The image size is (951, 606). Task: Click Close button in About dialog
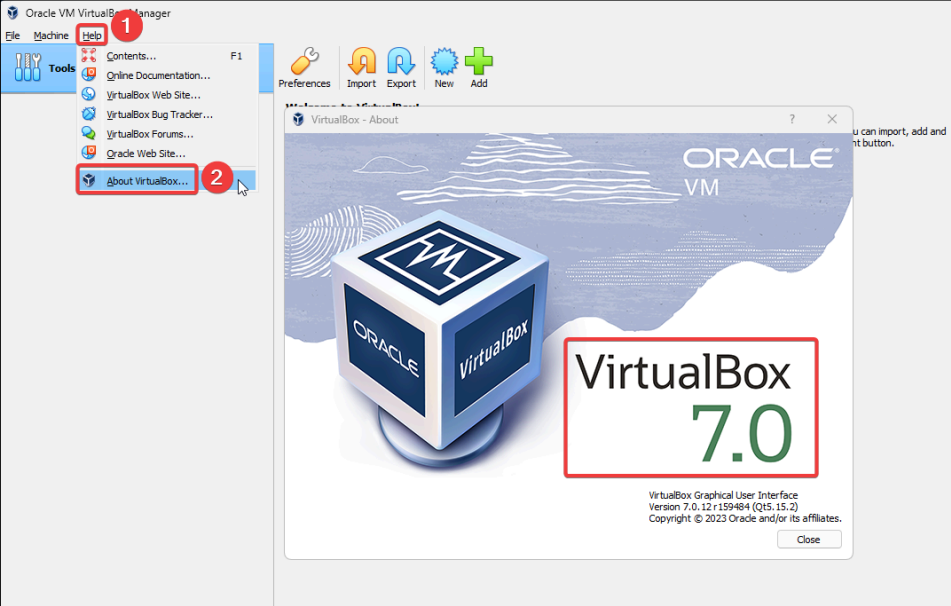point(809,539)
